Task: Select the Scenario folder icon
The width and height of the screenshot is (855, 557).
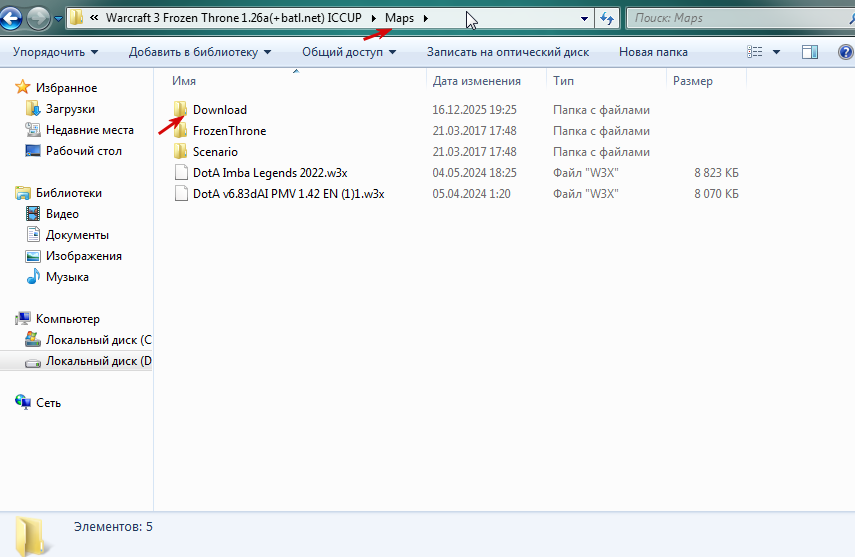Action: click(180, 151)
